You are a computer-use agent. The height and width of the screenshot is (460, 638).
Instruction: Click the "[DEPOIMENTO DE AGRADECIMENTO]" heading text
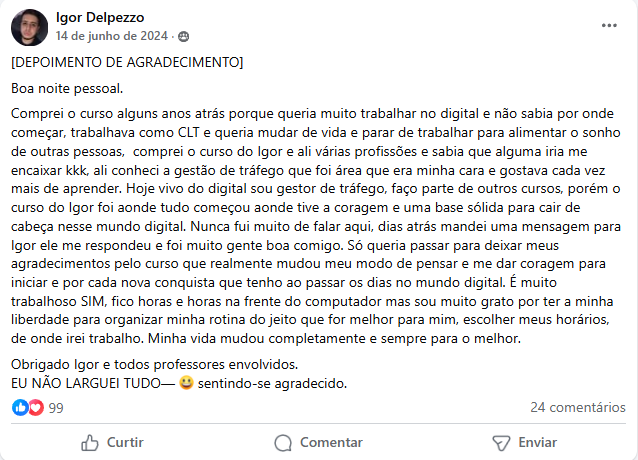pyautogui.click(x=126, y=63)
